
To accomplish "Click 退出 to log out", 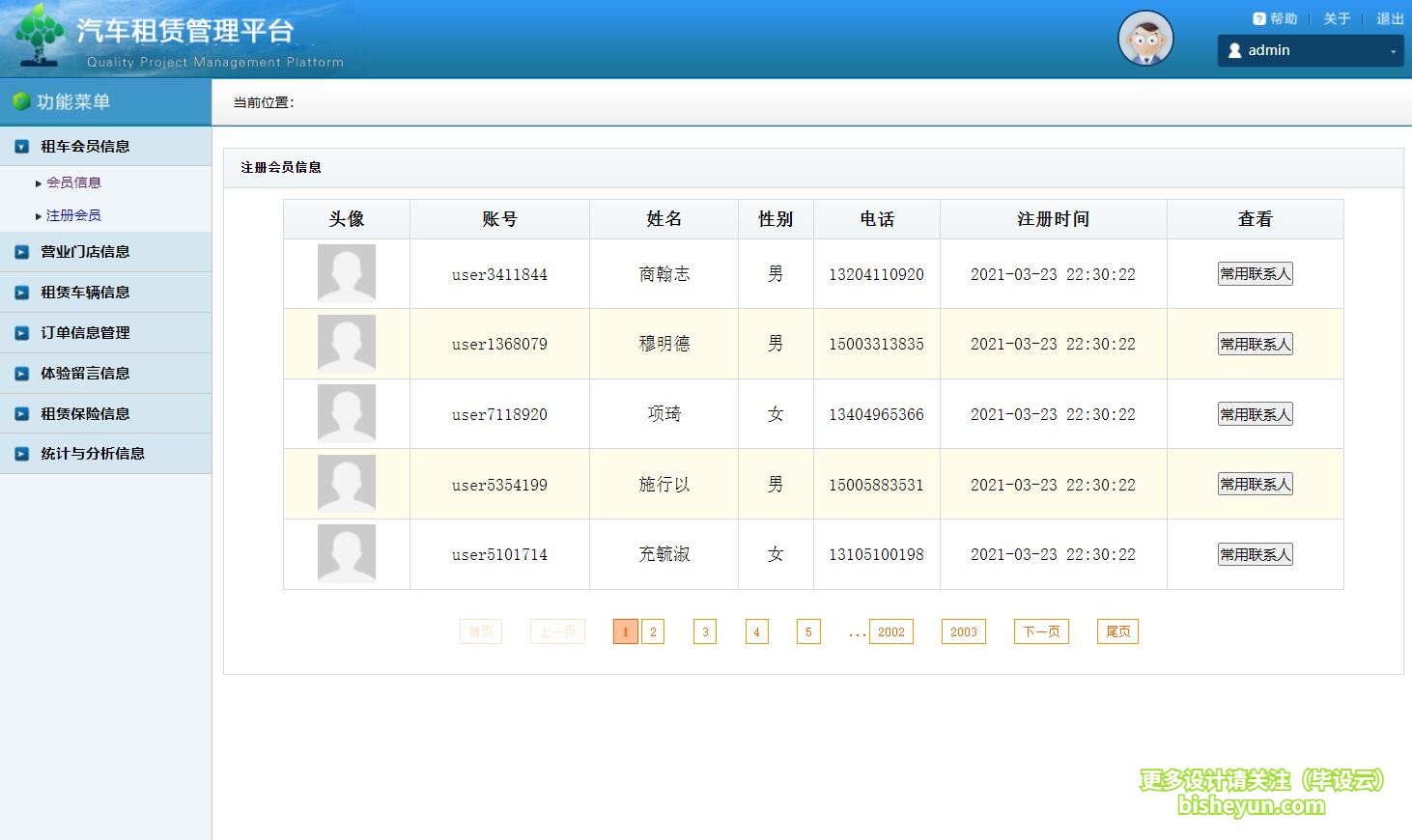I will coord(1390,19).
